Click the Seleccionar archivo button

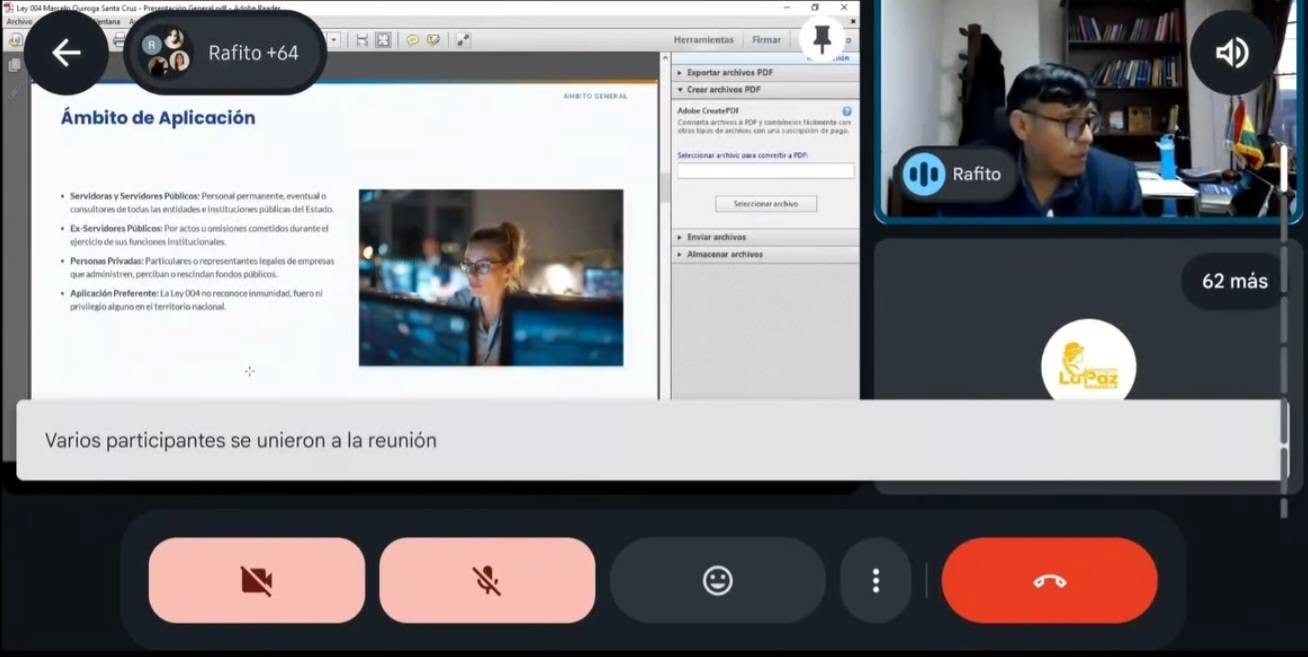pyautogui.click(x=766, y=204)
